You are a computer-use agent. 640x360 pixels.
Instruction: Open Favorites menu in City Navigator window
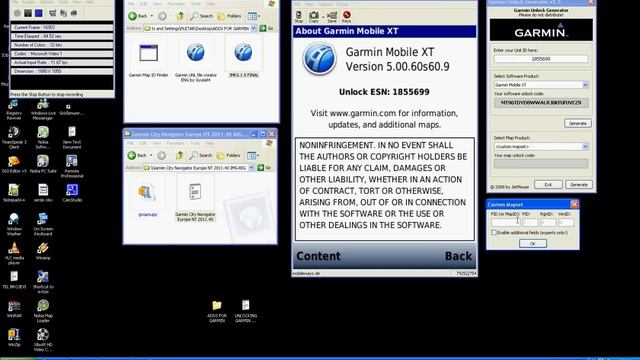coord(176,143)
